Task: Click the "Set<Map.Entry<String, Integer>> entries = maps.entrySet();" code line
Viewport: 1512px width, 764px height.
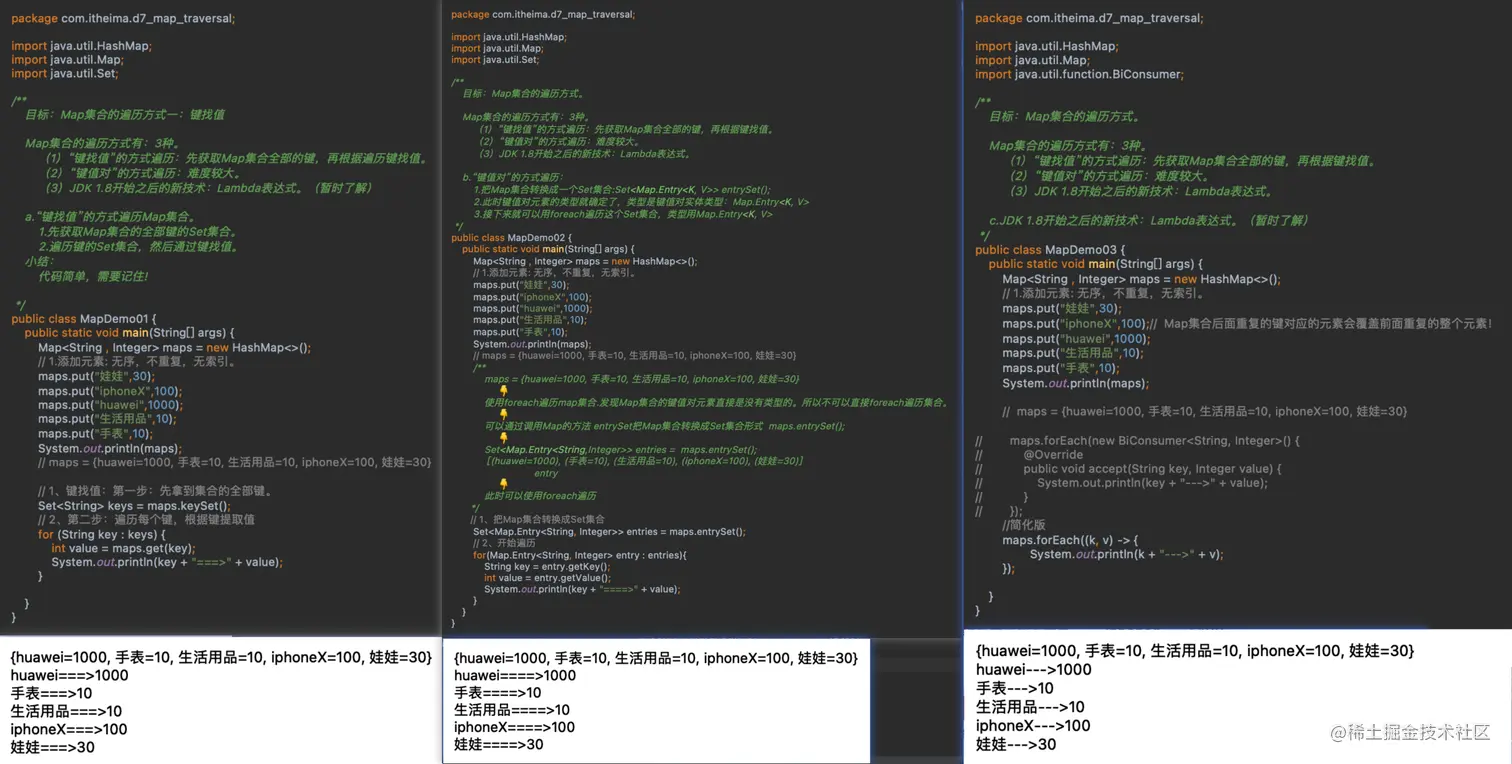Action: click(609, 531)
